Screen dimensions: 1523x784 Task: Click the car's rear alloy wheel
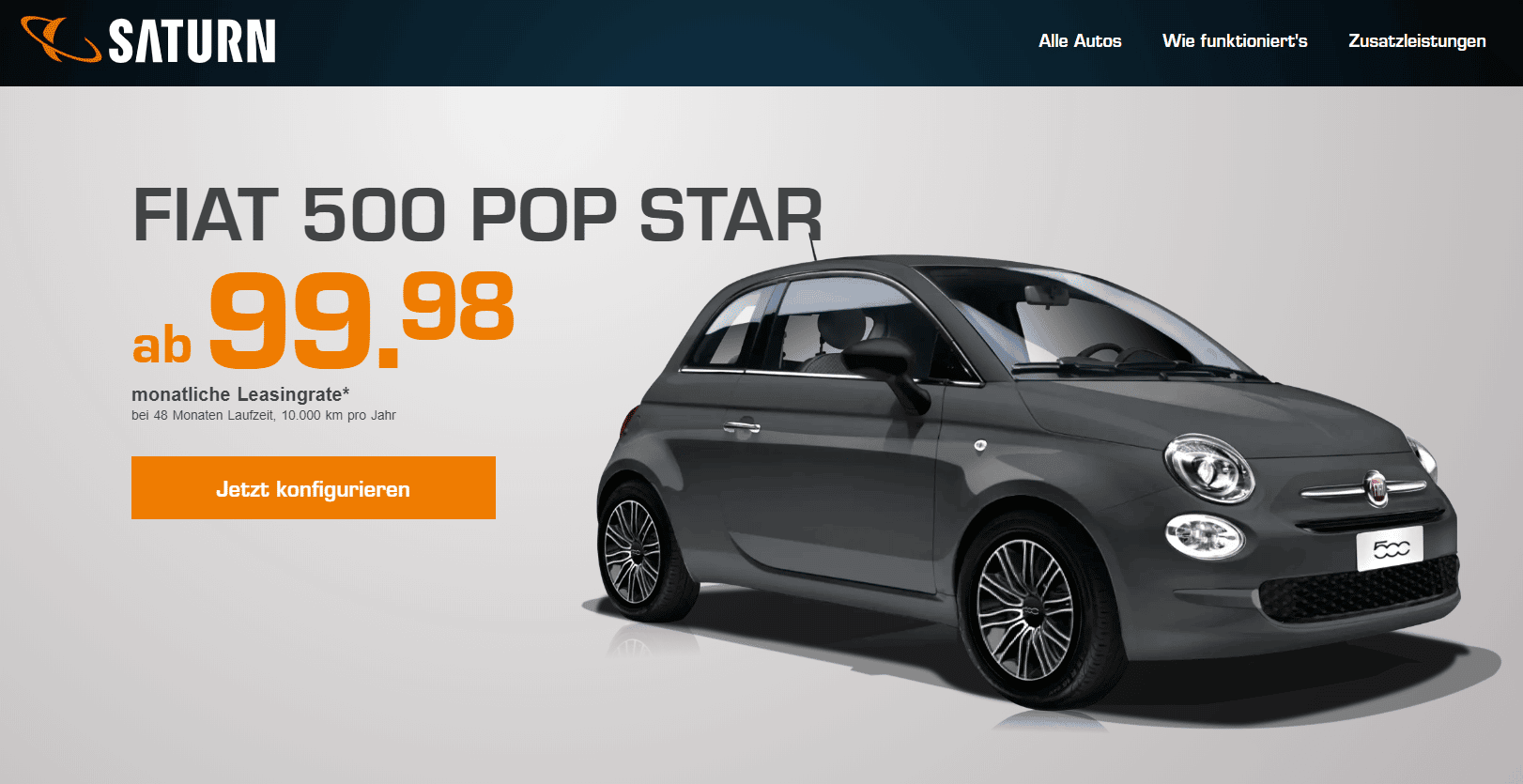pyautogui.click(x=632, y=551)
